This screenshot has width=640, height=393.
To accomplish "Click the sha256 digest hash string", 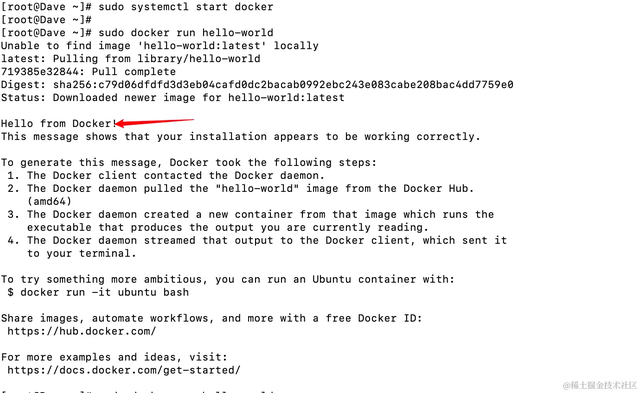I will (x=283, y=84).
